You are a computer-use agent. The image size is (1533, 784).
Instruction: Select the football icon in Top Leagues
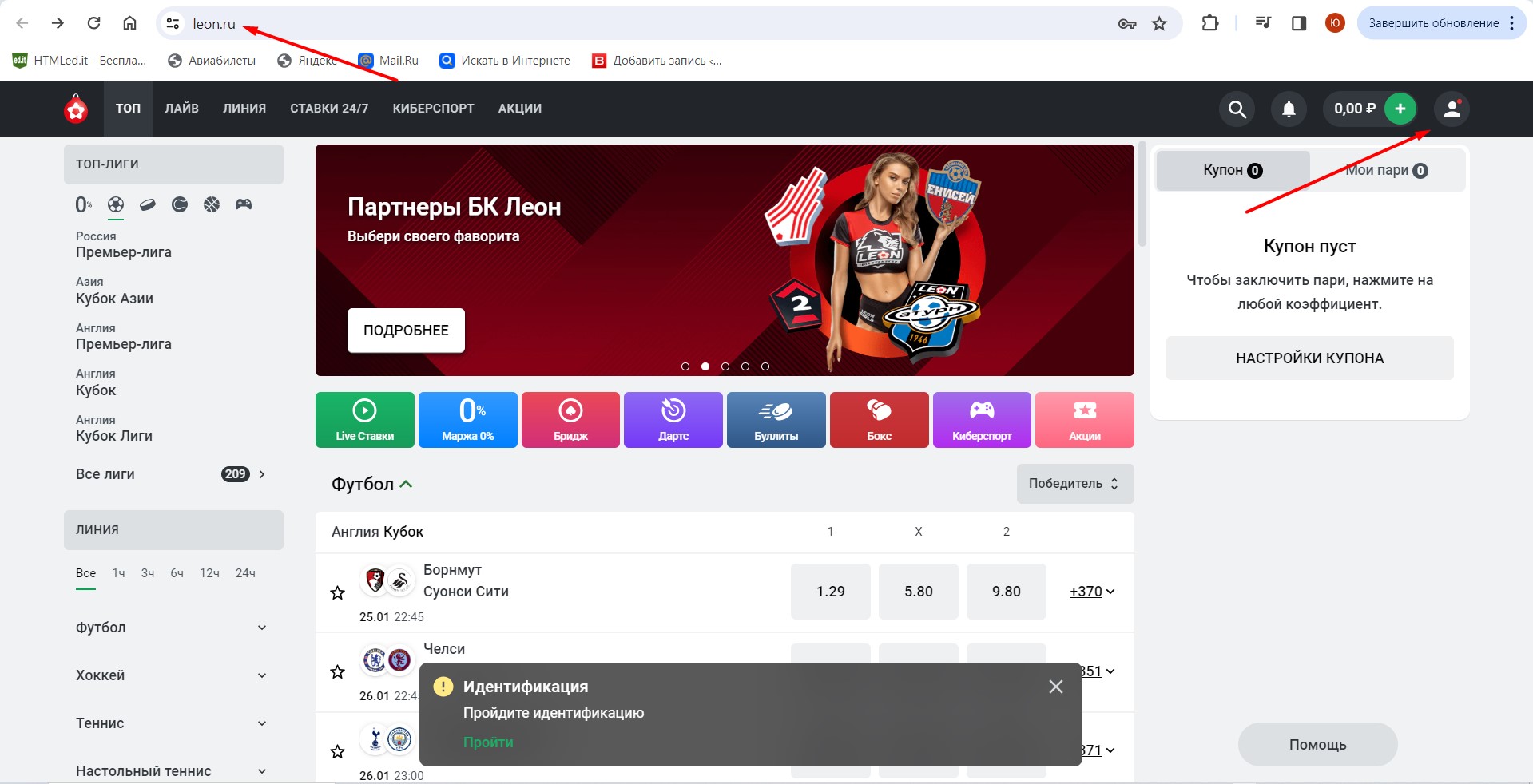[x=116, y=204]
